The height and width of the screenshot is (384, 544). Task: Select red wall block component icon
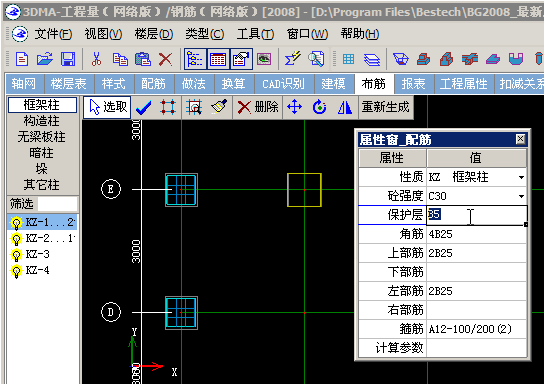pos(447,59)
